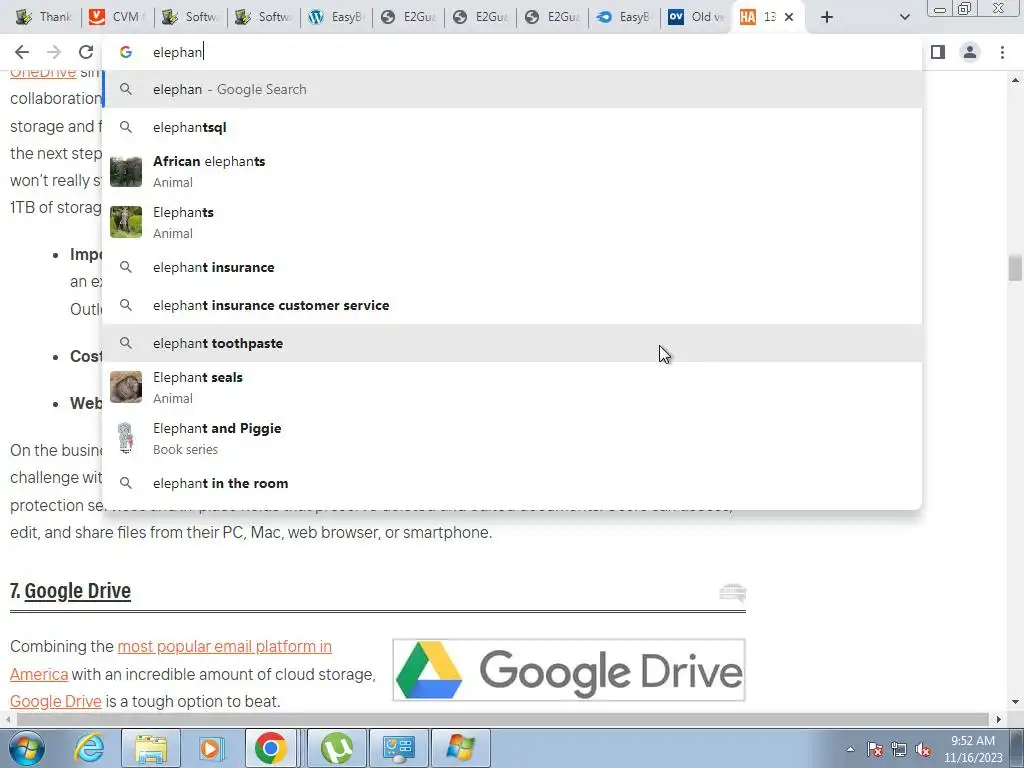The image size is (1024, 768).
Task: Click the Elephant and Piggie thumbnail
Action: 126,438
